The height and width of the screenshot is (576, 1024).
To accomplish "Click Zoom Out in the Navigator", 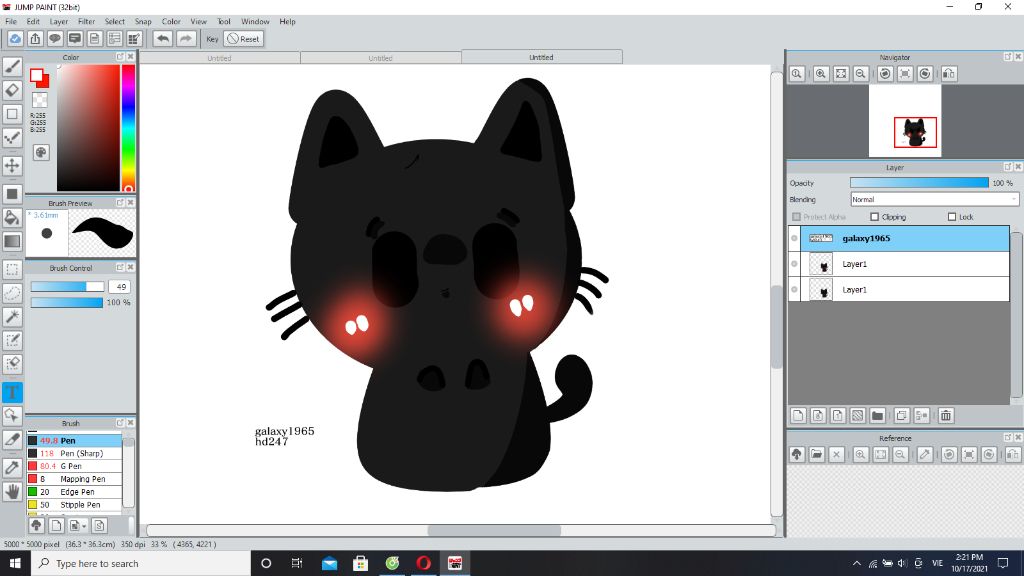I will [861, 74].
